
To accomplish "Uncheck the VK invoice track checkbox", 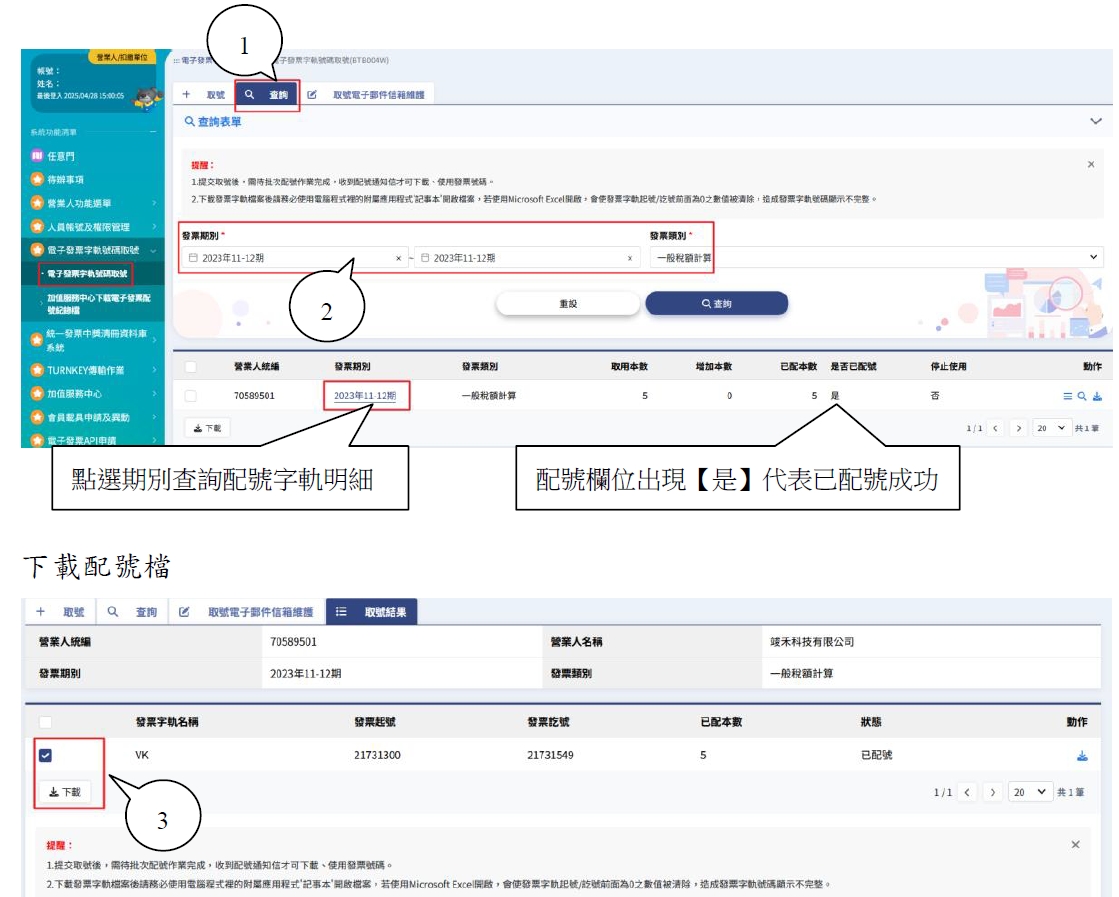I will [45, 756].
